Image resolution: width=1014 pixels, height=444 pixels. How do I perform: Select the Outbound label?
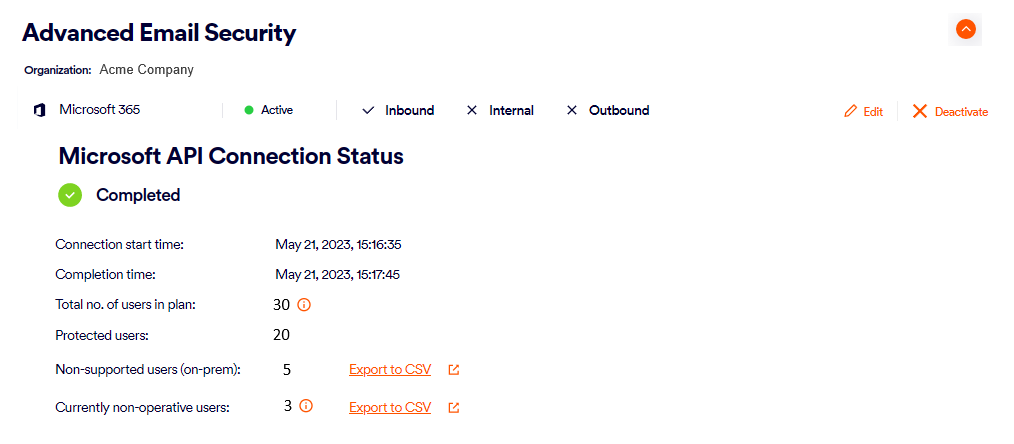click(619, 110)
